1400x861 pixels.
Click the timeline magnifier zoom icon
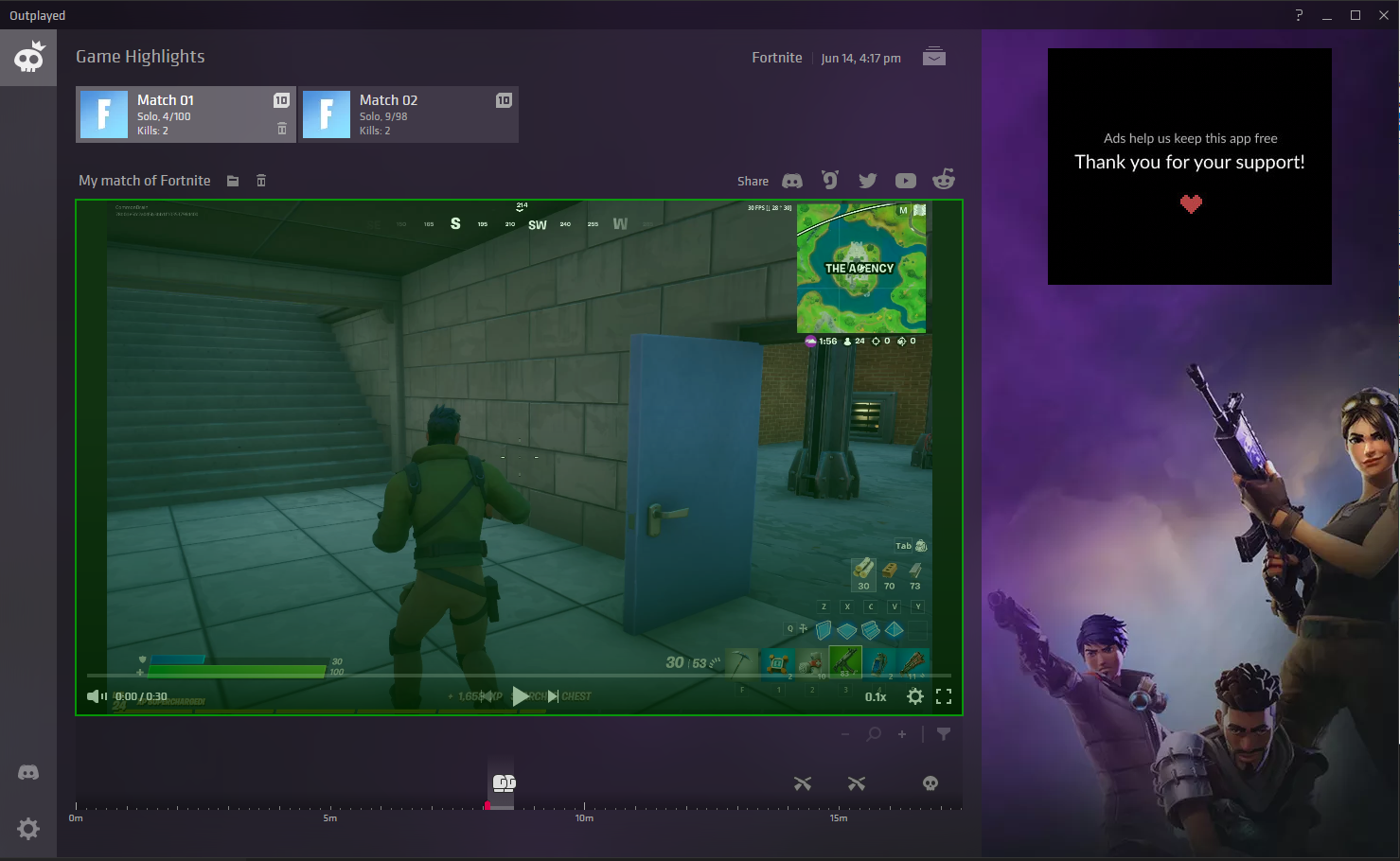874,734
